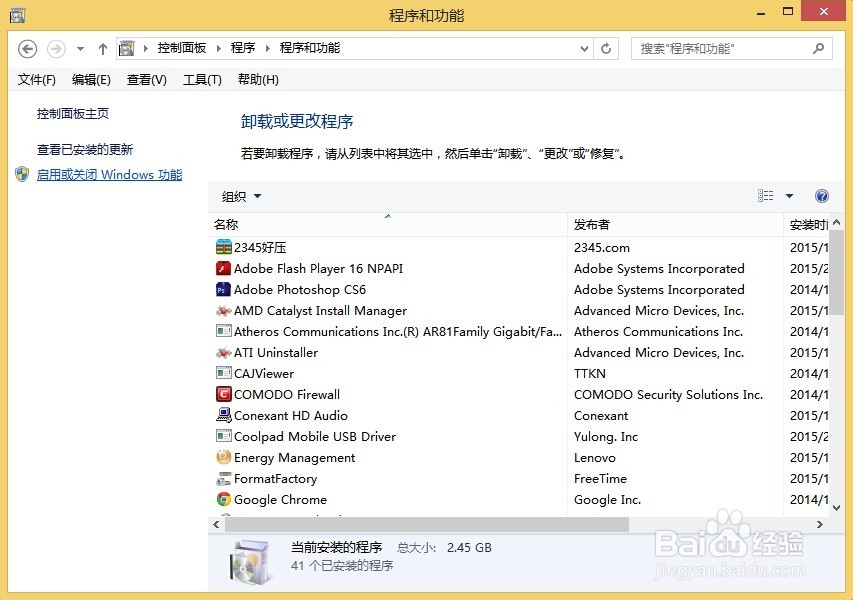
Task: Select ATI Uninstaller icon
Action: [x=224, y=352]
